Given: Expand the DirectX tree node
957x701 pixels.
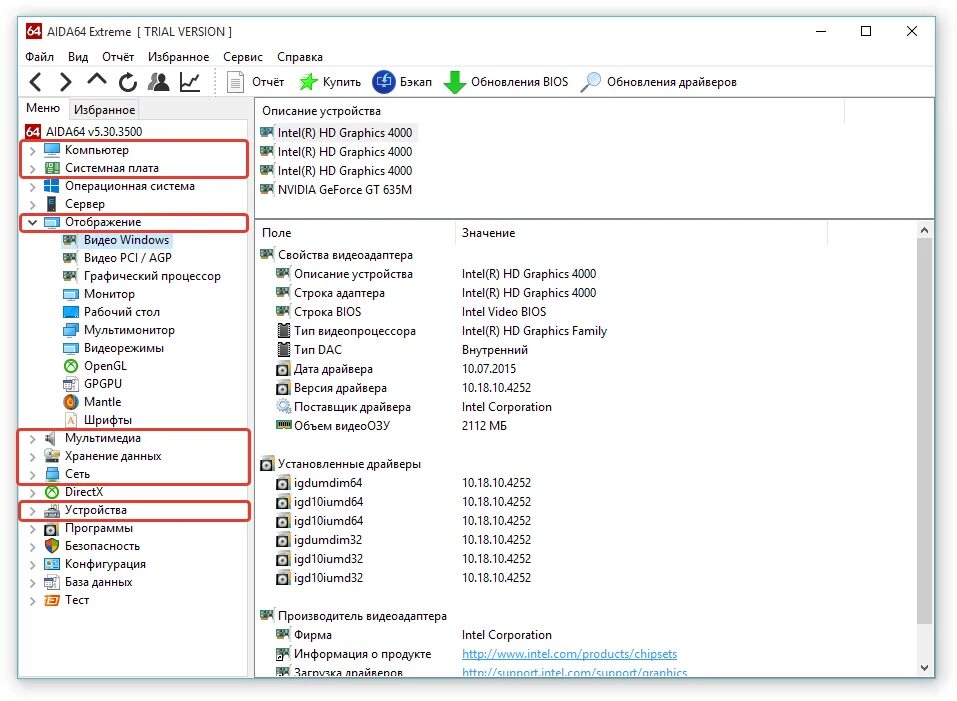Looking at the screenshot, I should pos(32,492).
